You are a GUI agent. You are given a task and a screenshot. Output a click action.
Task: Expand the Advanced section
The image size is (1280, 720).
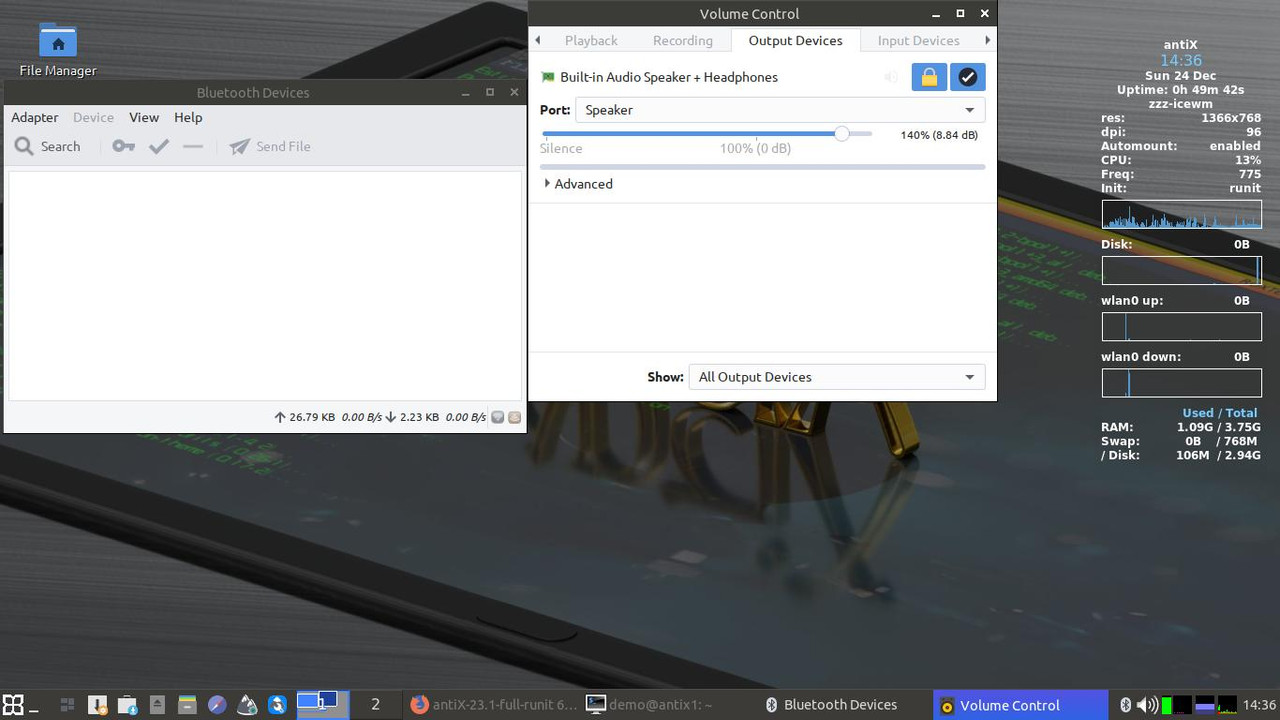(x=578, y=184)
